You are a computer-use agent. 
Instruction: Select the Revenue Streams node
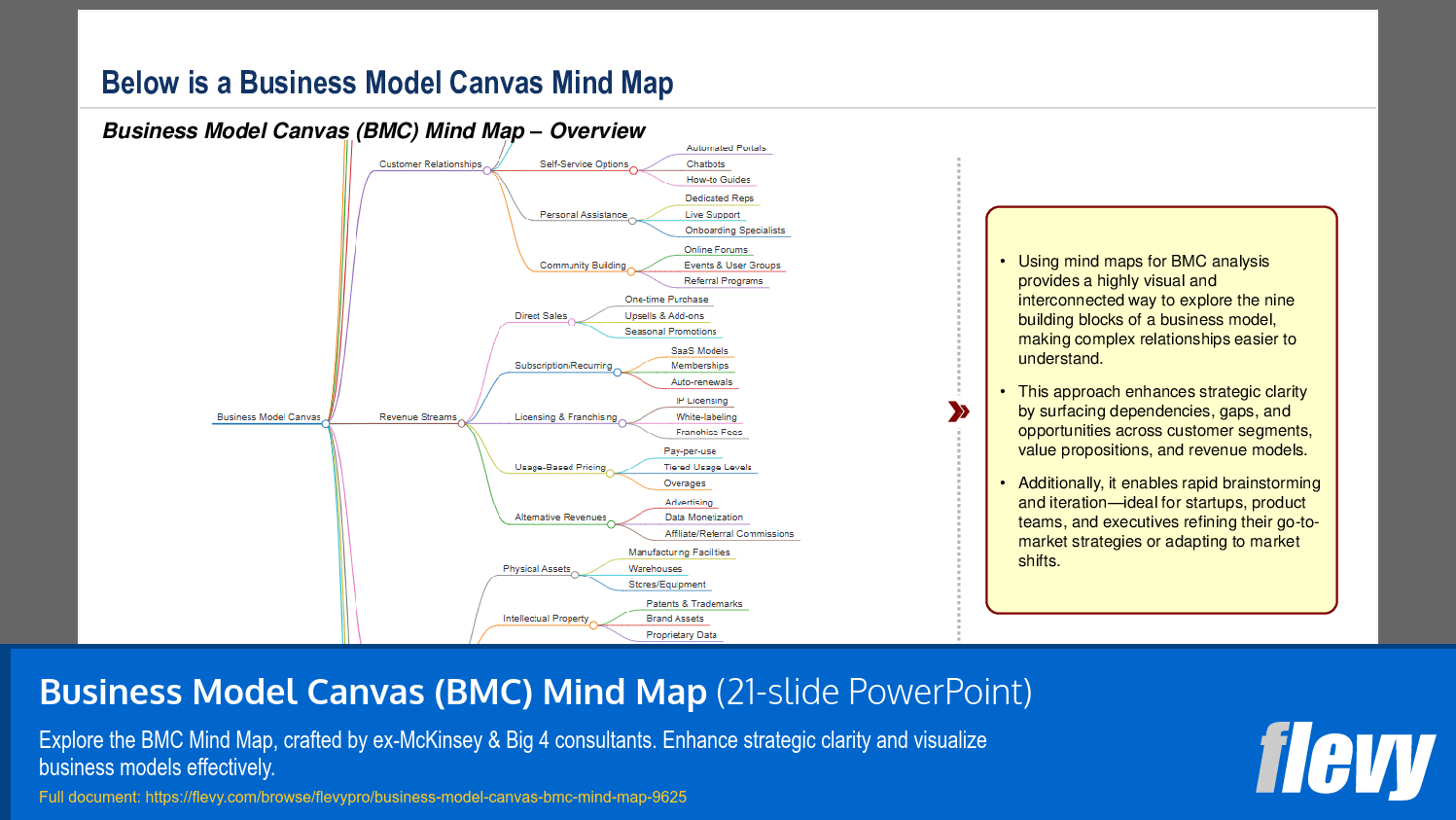coord(417,417)
